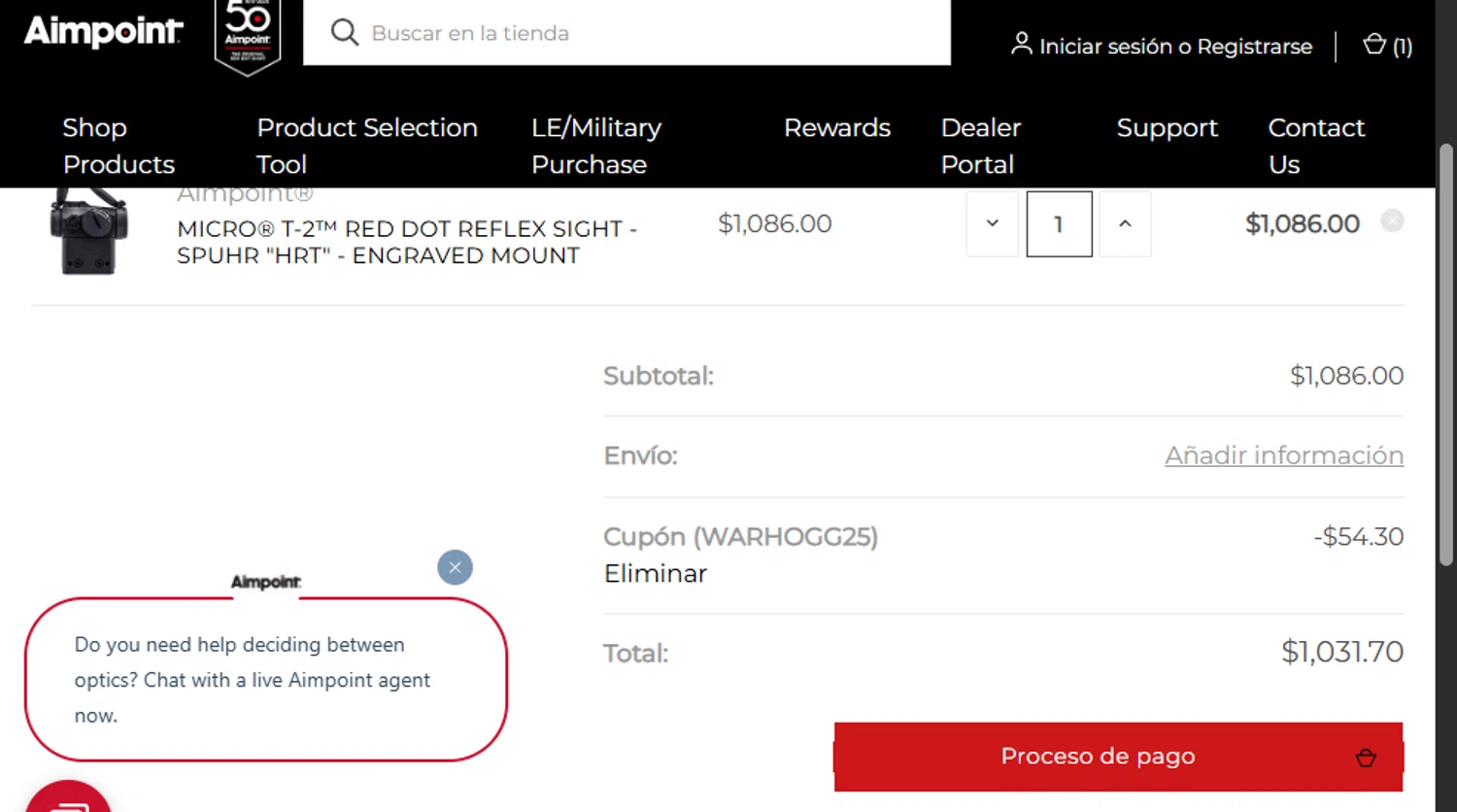Viewport: 1457px width, 812px height.
Task: Click the basket icon inside Proceso de pago button
Action: (1366, 758)
